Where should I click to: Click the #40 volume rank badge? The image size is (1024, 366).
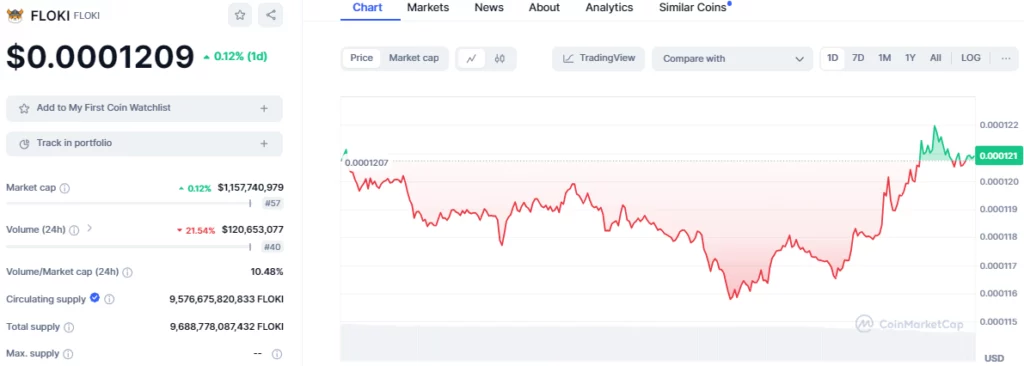coord(273,247)
